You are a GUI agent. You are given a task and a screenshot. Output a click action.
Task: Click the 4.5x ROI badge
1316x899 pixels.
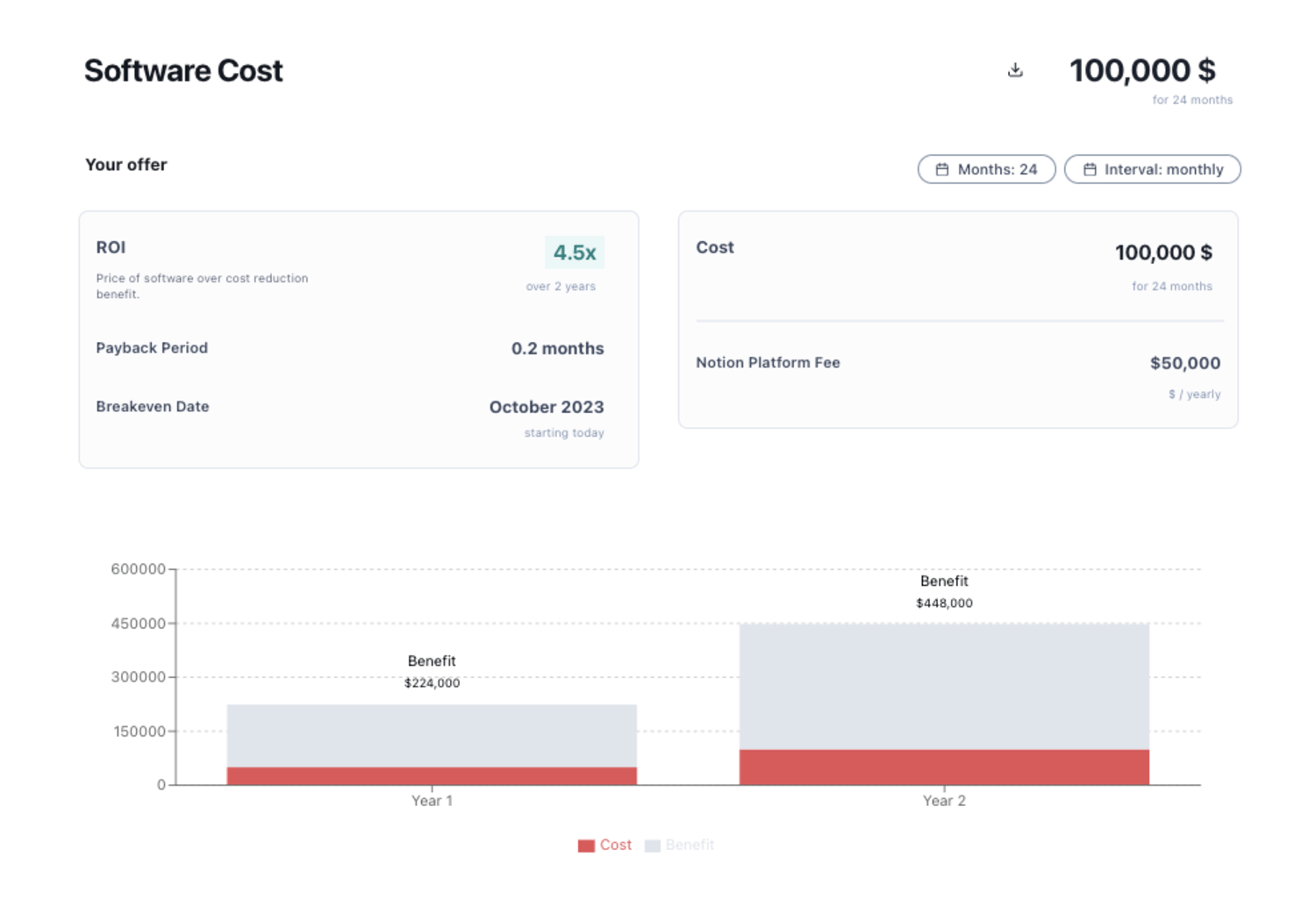coord(574,253)
